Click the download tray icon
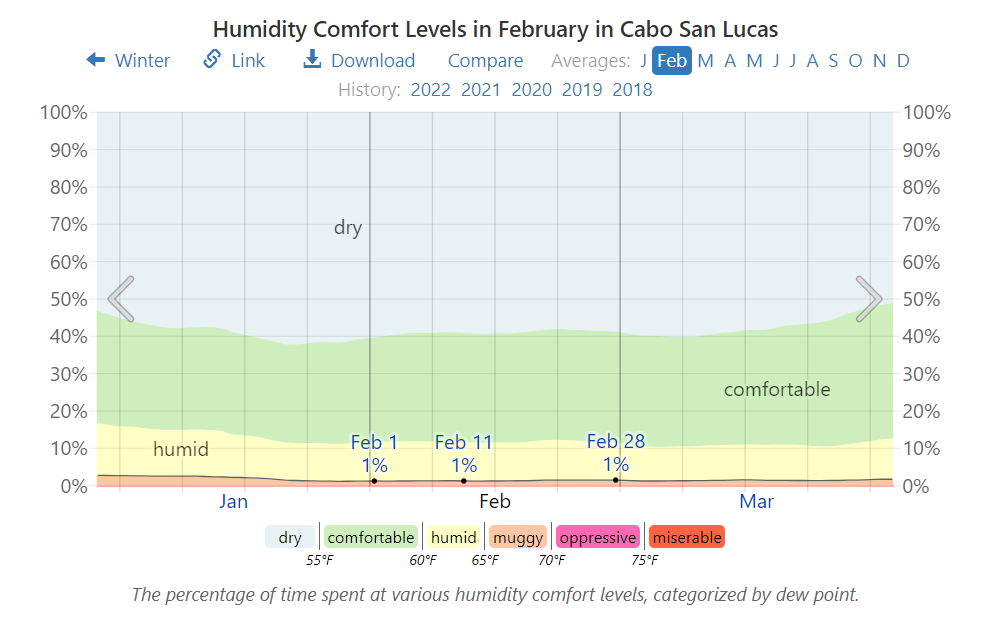The image size is (992, 627). pos(313,60)
